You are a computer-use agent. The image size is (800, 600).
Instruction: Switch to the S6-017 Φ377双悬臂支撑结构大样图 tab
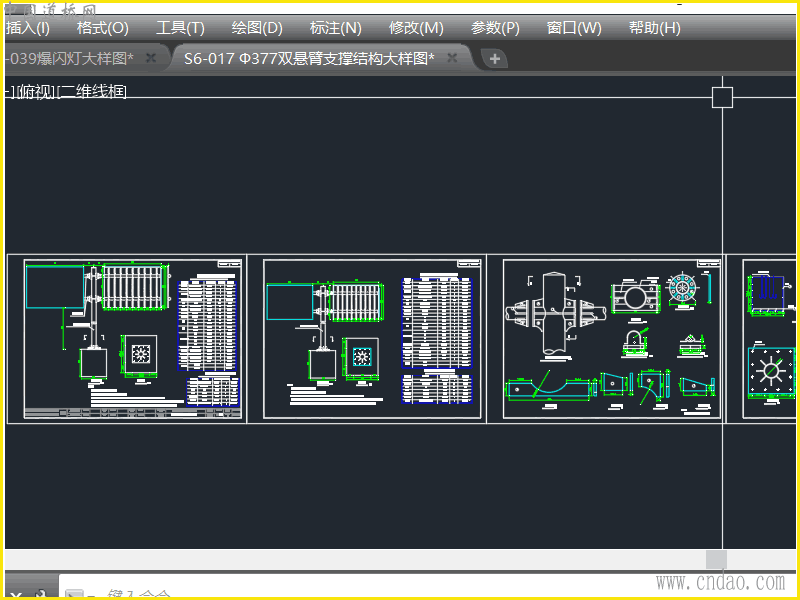309,59
